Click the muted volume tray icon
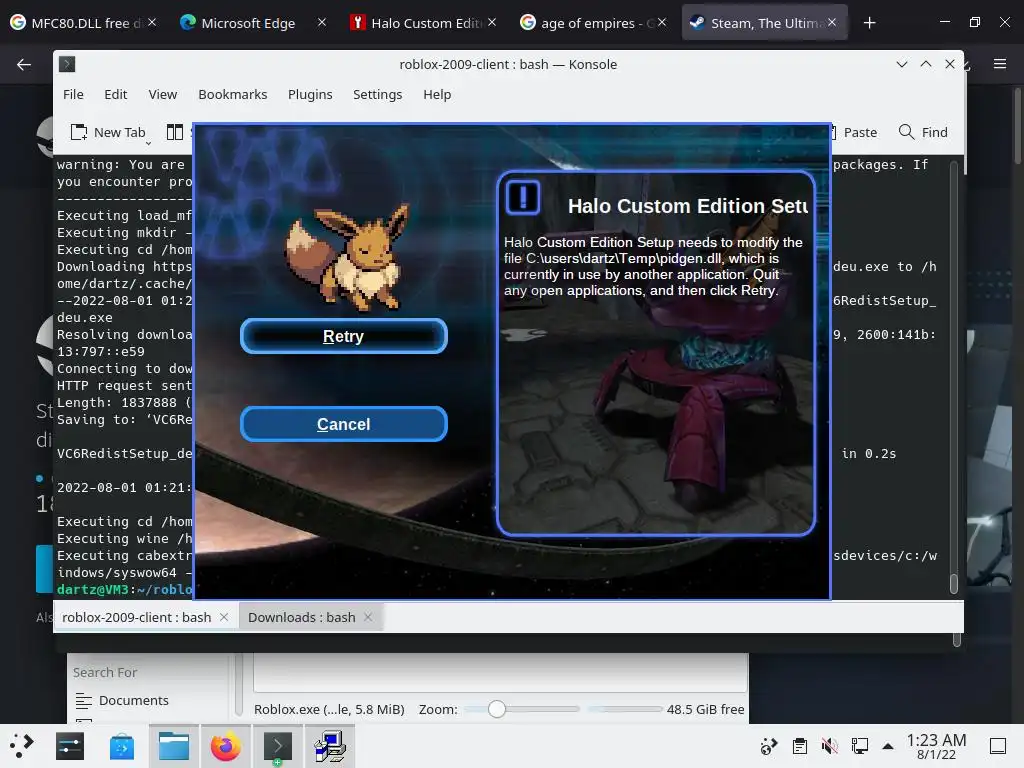 click(829, 746)
